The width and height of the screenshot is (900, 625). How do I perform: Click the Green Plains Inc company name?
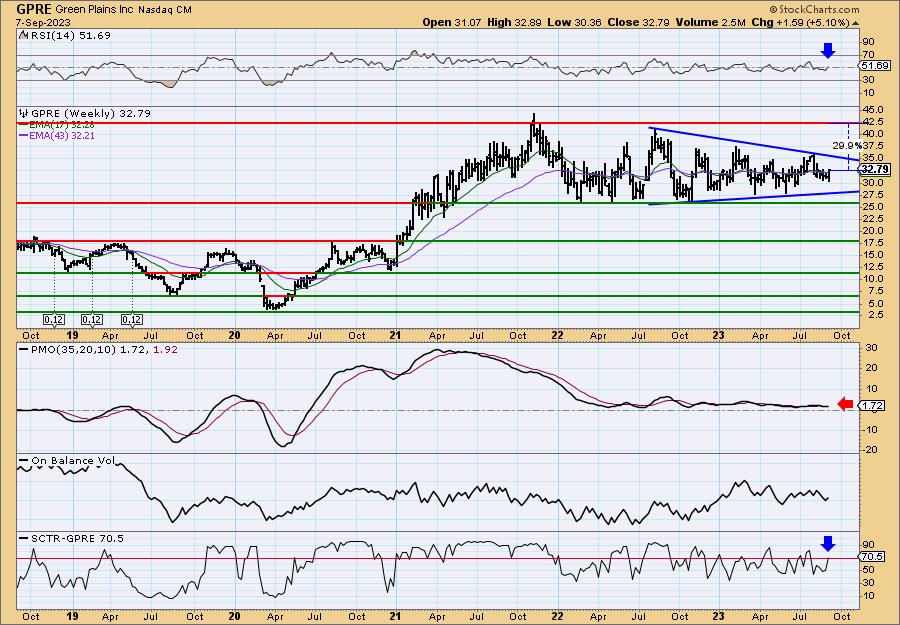tap(95, 10)
